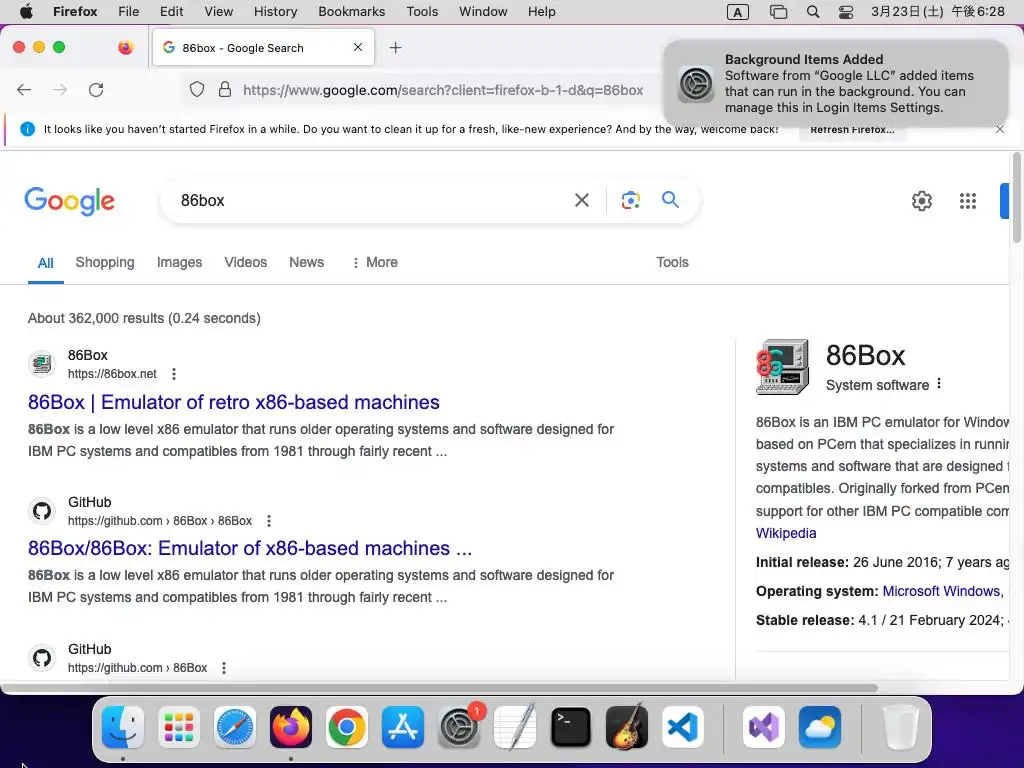1024x768 pixels.
Task: Open TextEdit from the dock
Action: coord(515,727)
